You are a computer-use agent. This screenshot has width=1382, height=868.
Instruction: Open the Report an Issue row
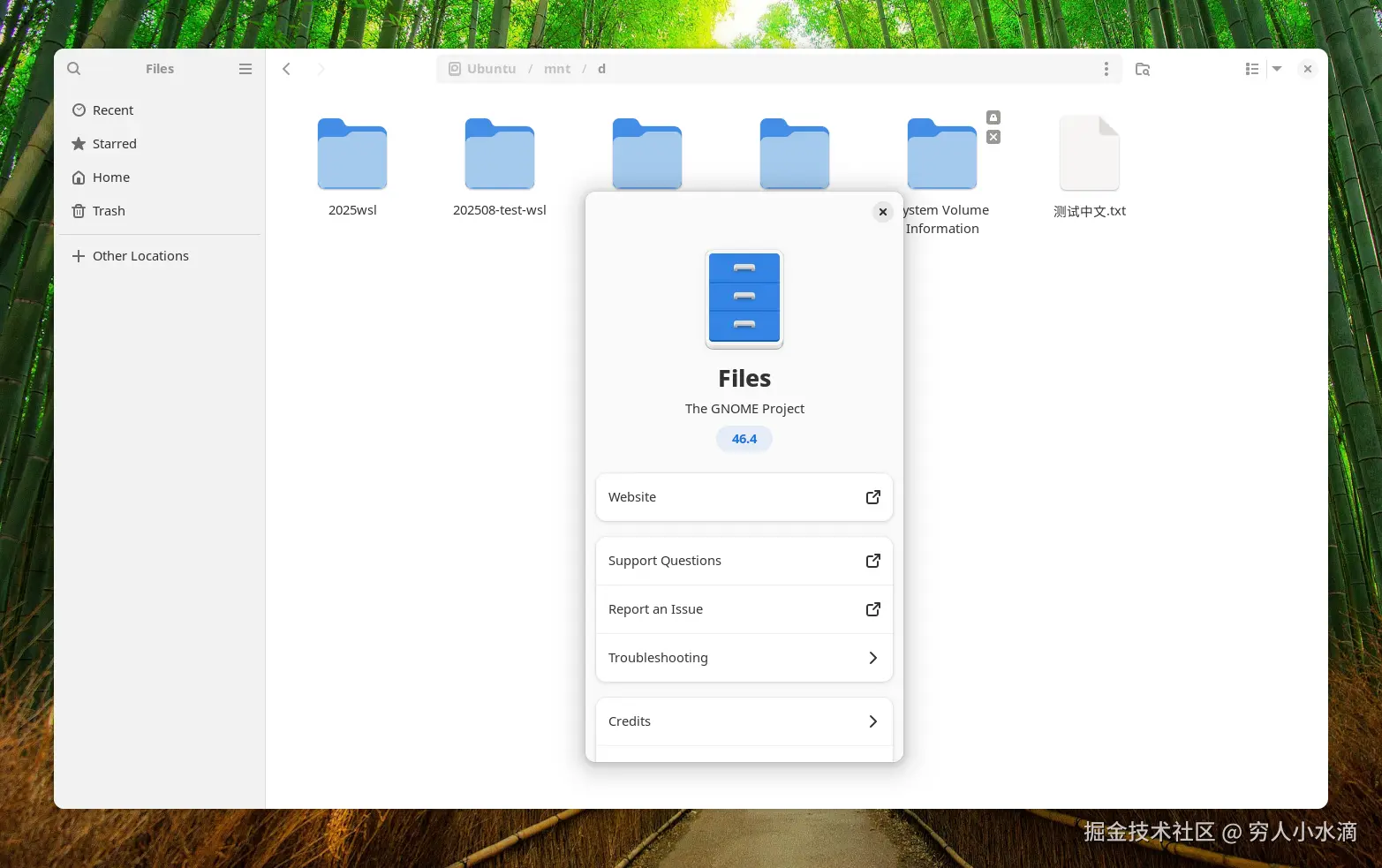(x=744, y=609)
